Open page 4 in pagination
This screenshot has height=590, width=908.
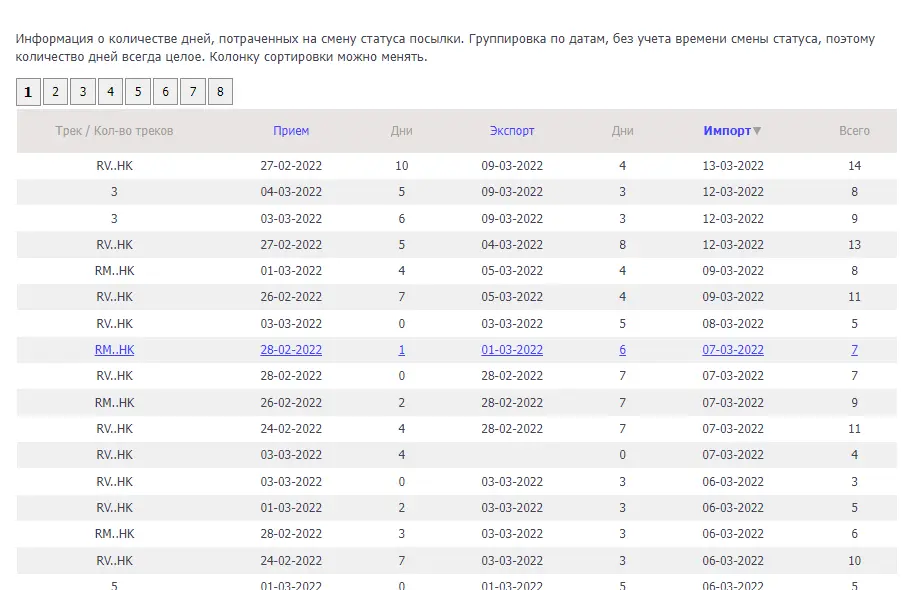click(111, 91)
